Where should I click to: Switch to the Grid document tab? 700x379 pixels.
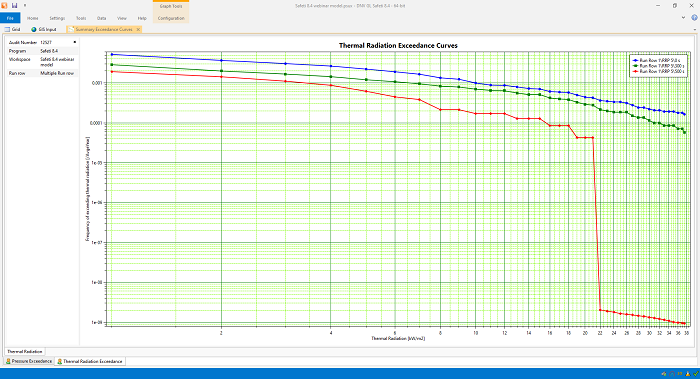point(13,29)
